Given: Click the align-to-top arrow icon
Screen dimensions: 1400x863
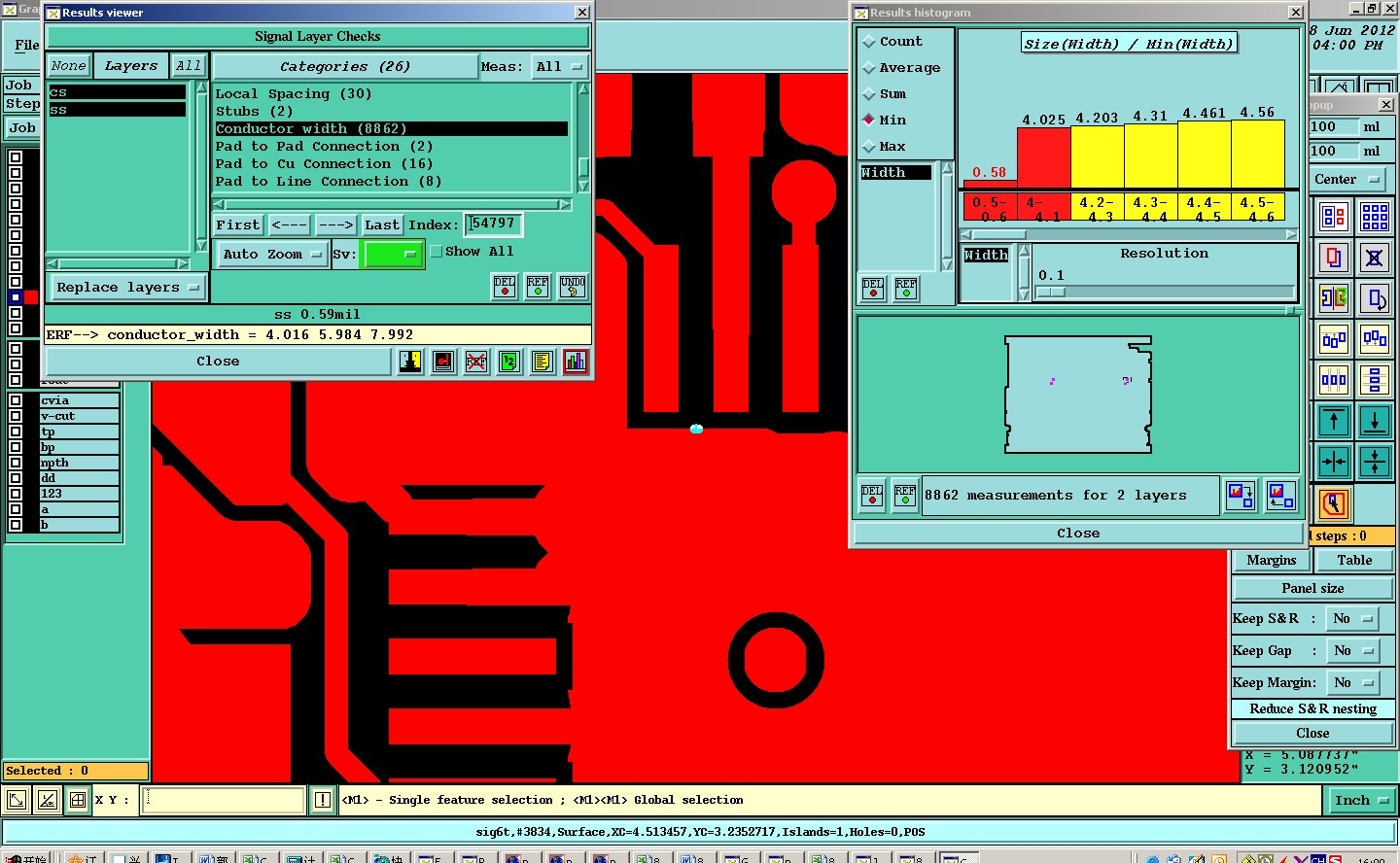Looking at the screenshot, I should click(x=1334, y=421).
